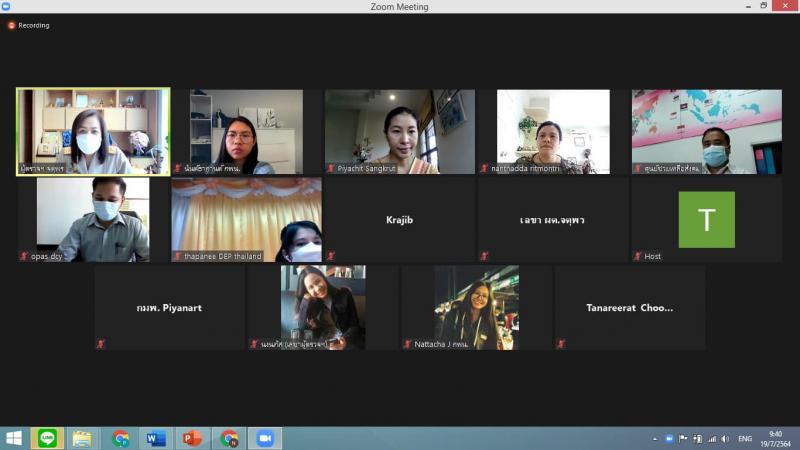Select Piyachit Sangkrut's video tile
The image size is (800, 450).
(x=399, y=132)
